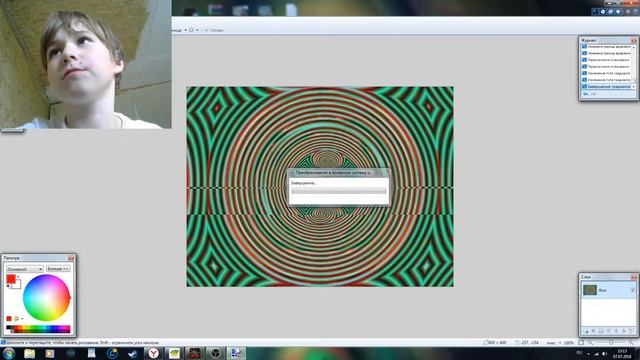Click the volume icon in system tray
The width and height of the screenshot is (640, 360).
(604, 354)
